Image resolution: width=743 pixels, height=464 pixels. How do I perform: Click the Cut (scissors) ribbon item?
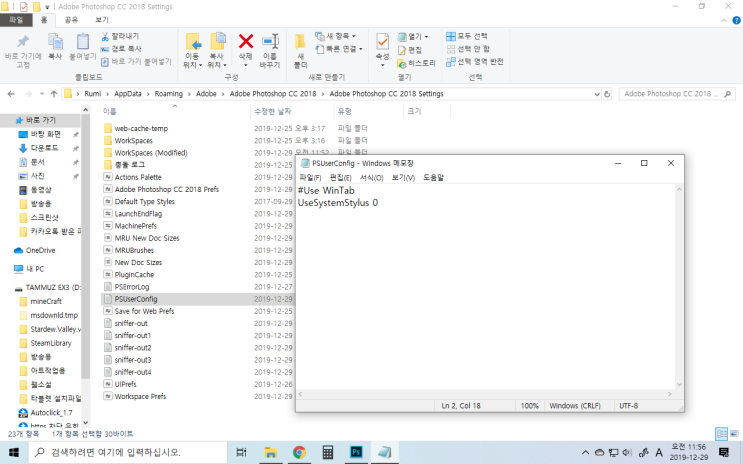coord(120,36)
